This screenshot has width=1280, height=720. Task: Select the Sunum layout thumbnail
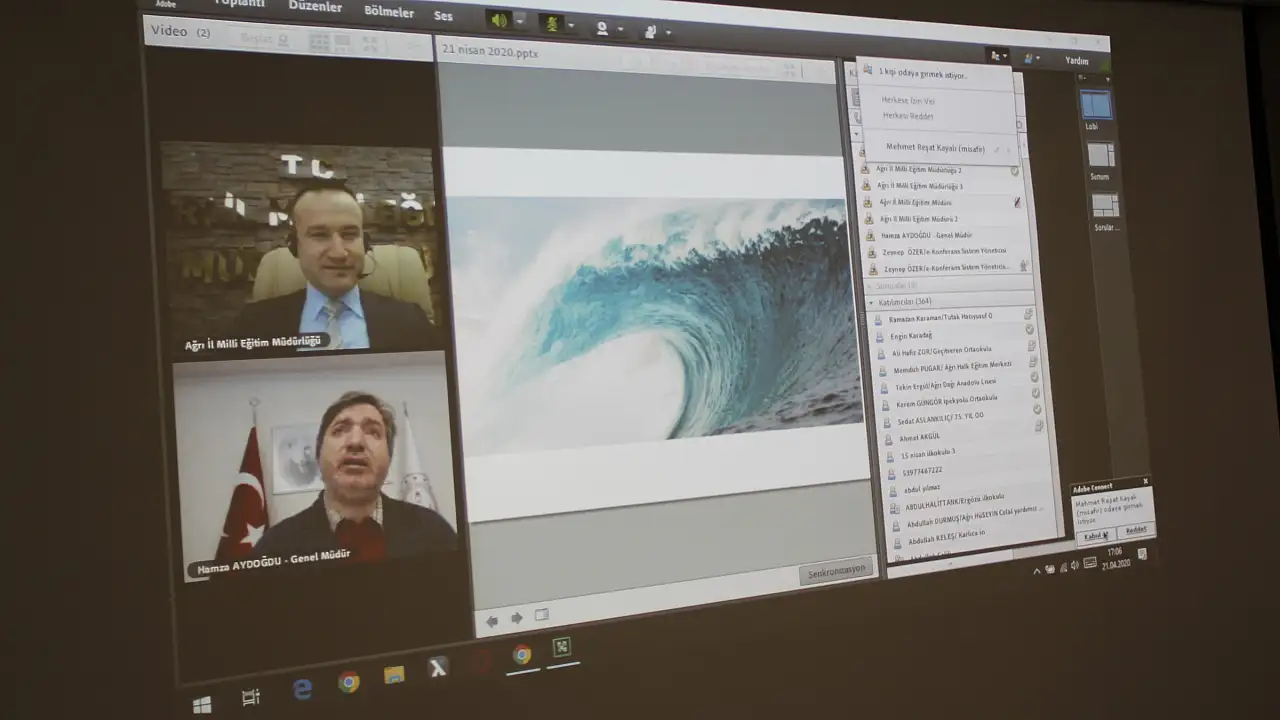click(x=1101, y=156)
